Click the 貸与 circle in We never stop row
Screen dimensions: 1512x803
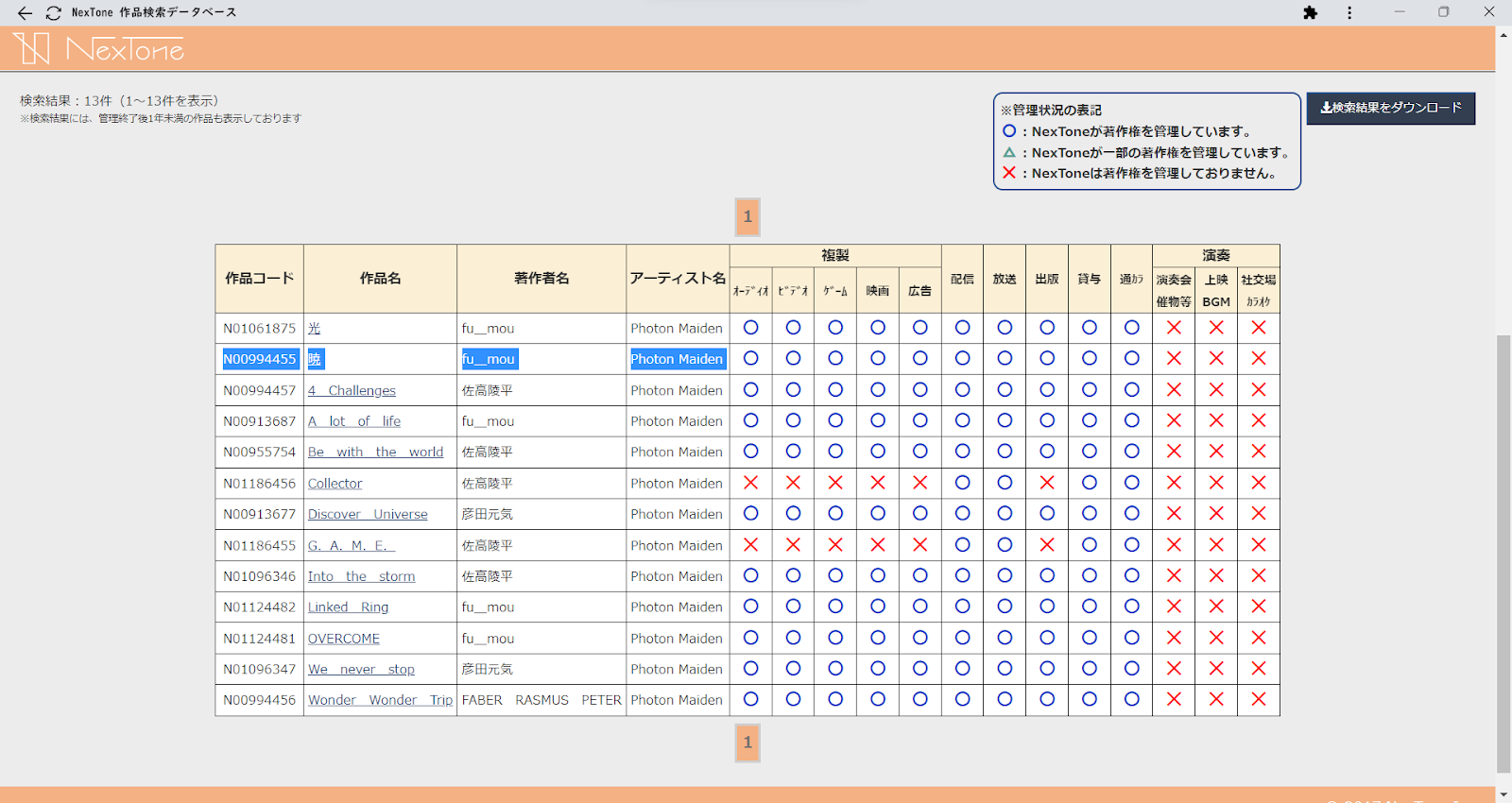[x=1090, y=669]
